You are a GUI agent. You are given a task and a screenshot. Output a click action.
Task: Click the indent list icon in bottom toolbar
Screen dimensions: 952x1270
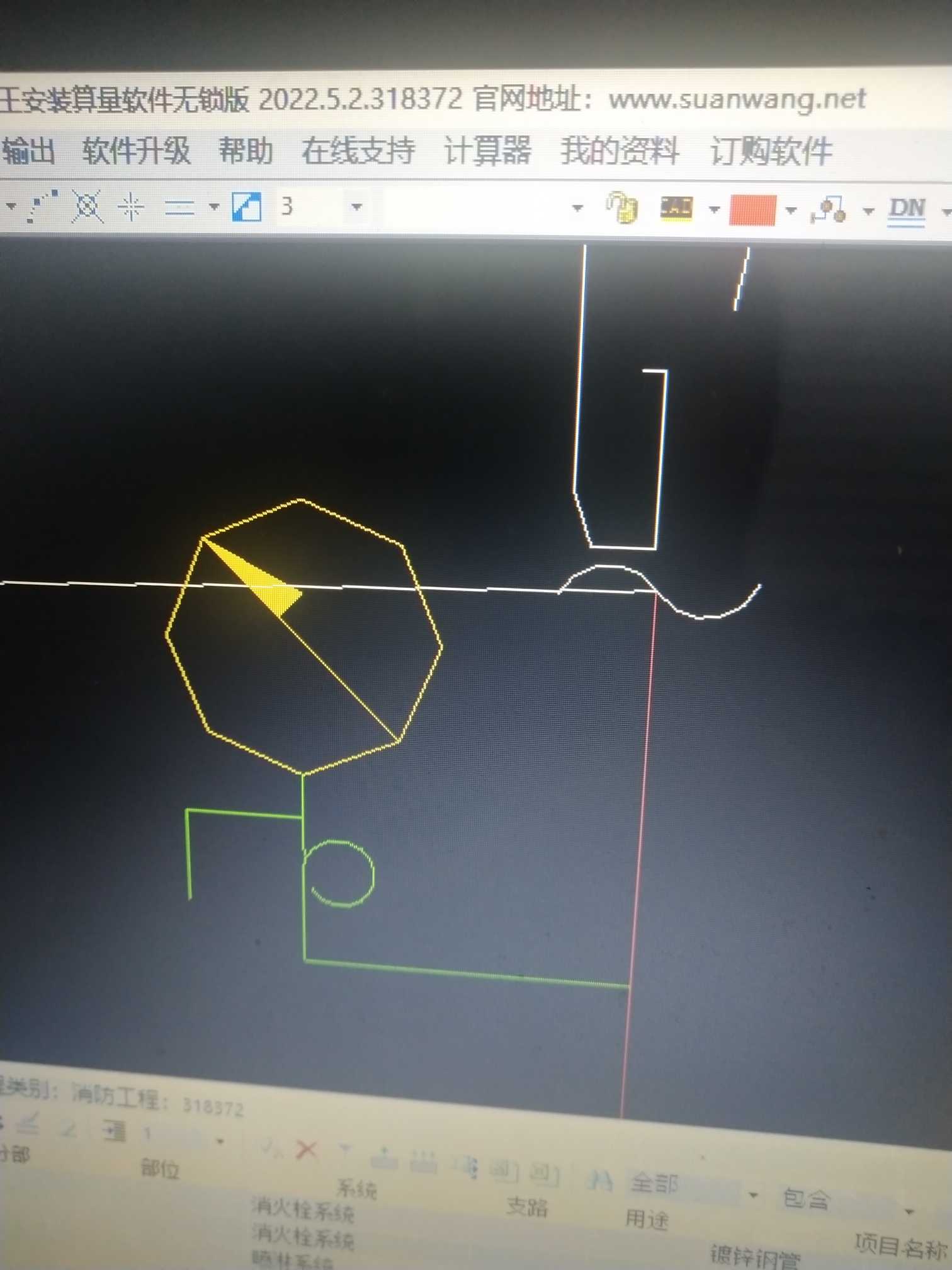115,1132
